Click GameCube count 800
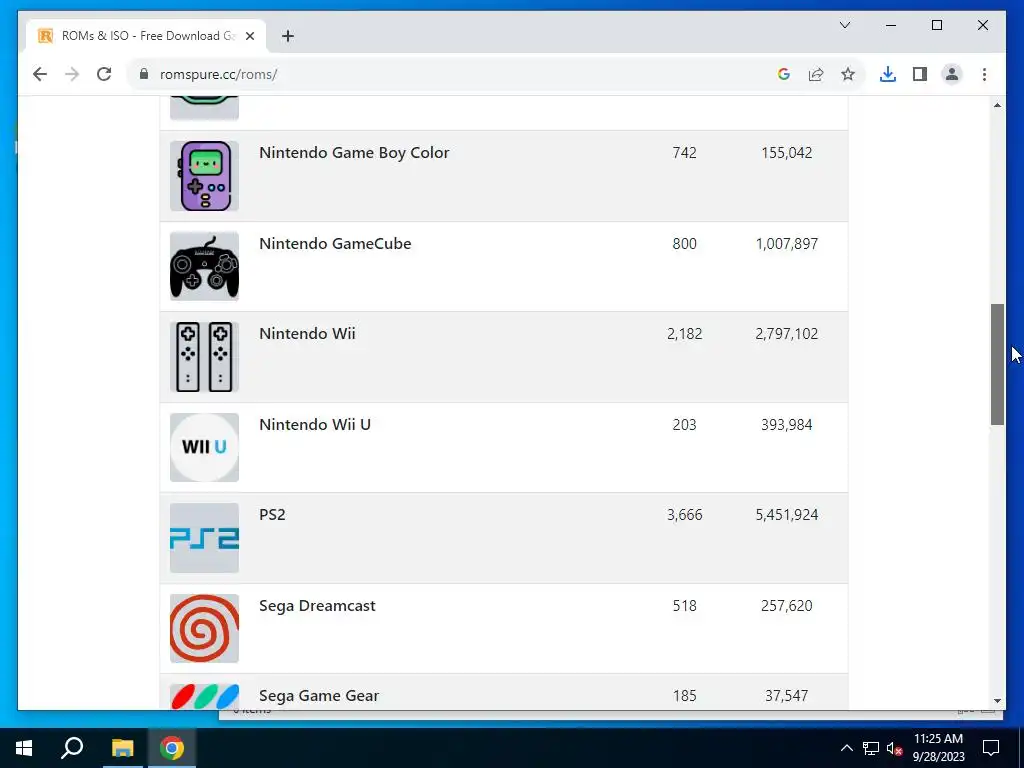Viewport: 1024px width, 768px height. click(684, 244)
